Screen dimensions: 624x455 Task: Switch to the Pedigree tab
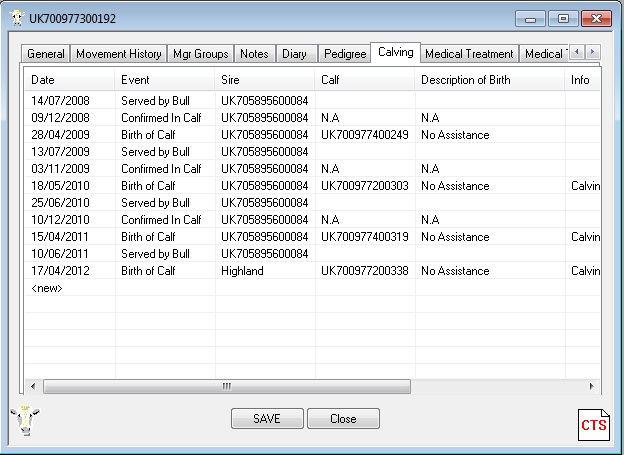tap(345, 54)
